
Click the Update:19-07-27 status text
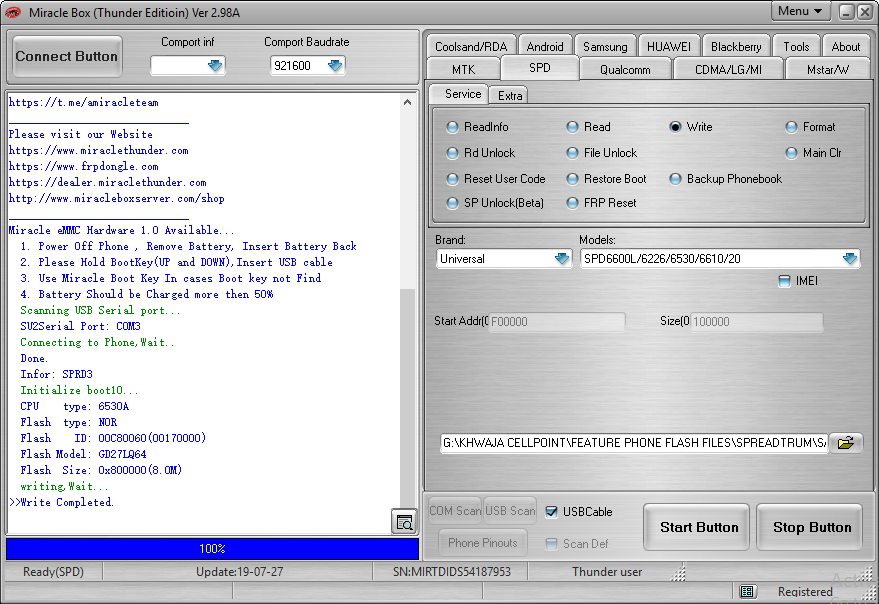click(239, 571)
